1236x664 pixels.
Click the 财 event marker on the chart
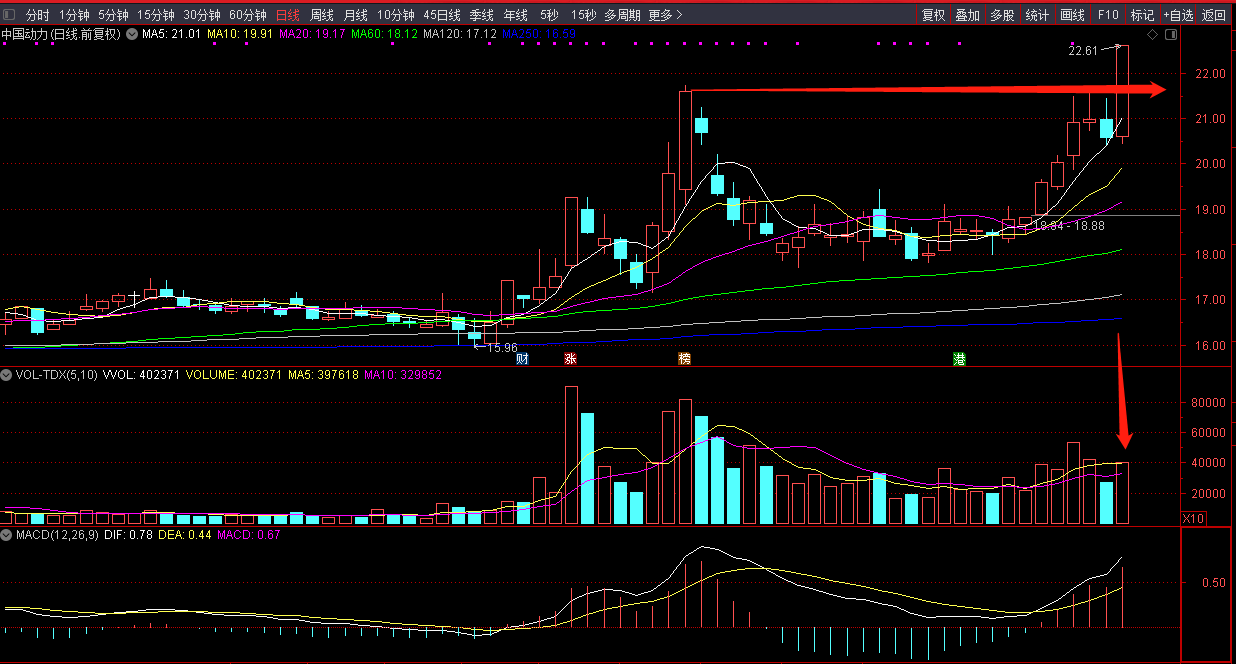click(521, 358)
